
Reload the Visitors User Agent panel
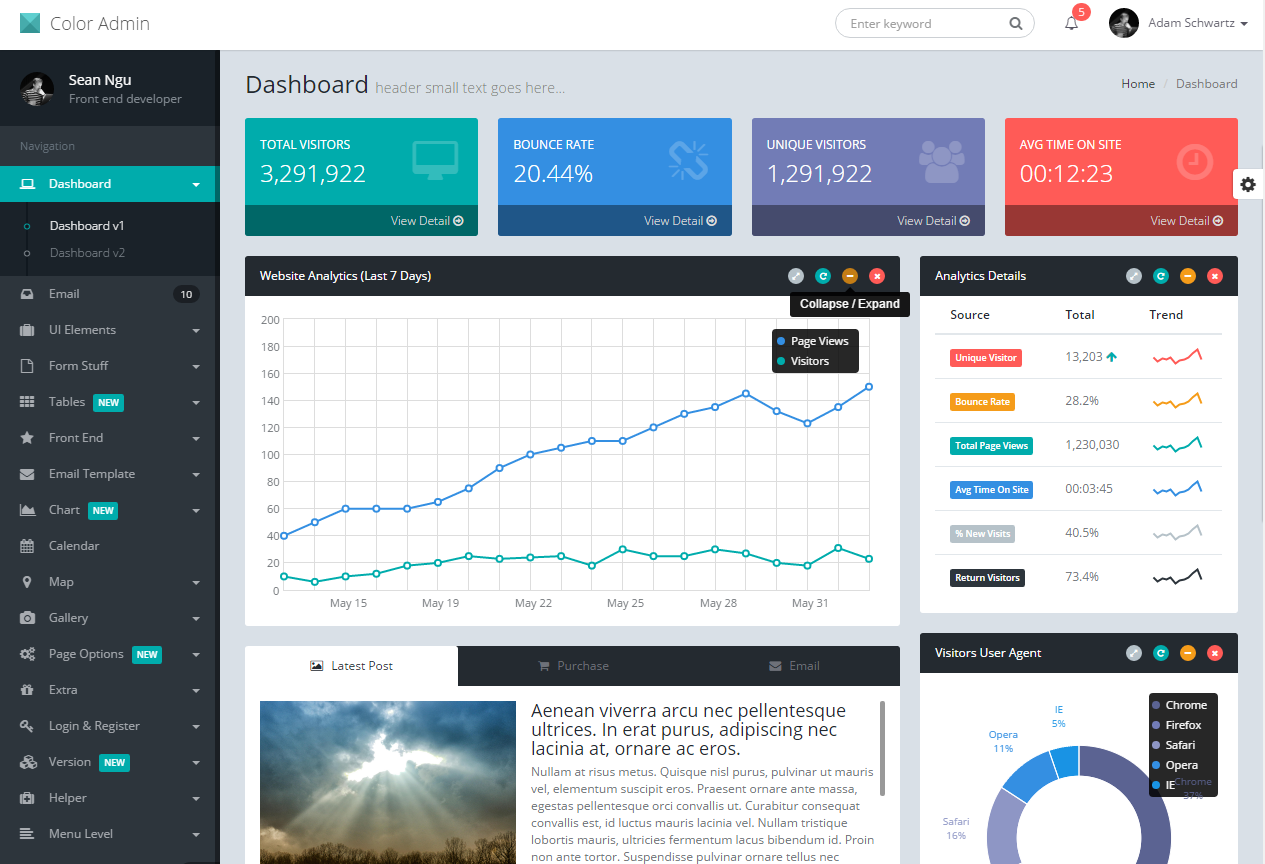[1161, 653]
